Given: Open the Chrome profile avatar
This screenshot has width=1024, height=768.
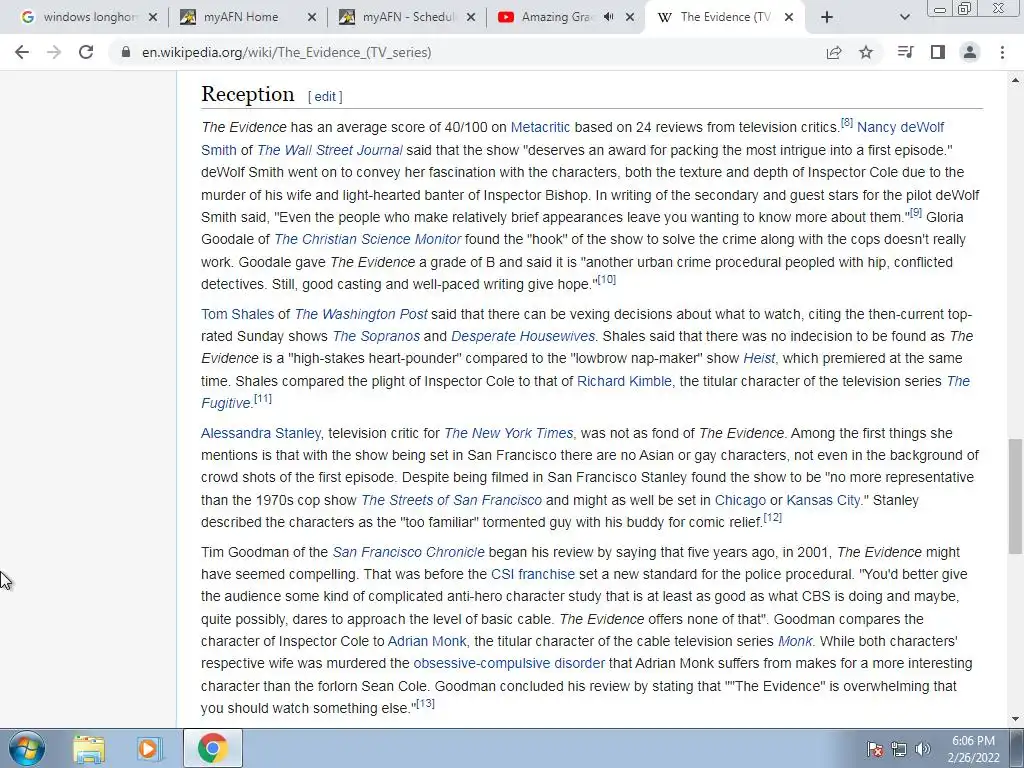Looking at the screenshot, I should pyautogui.click(x=970, y=52).
